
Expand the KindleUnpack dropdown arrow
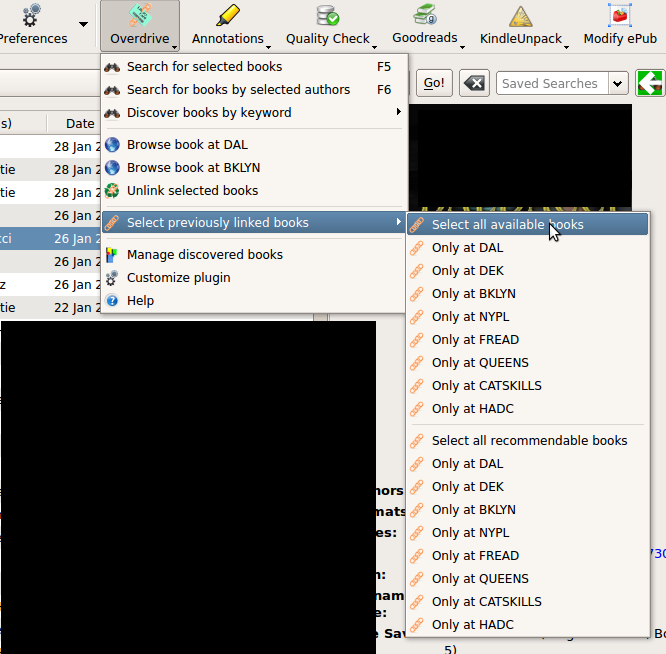point(566,47)
